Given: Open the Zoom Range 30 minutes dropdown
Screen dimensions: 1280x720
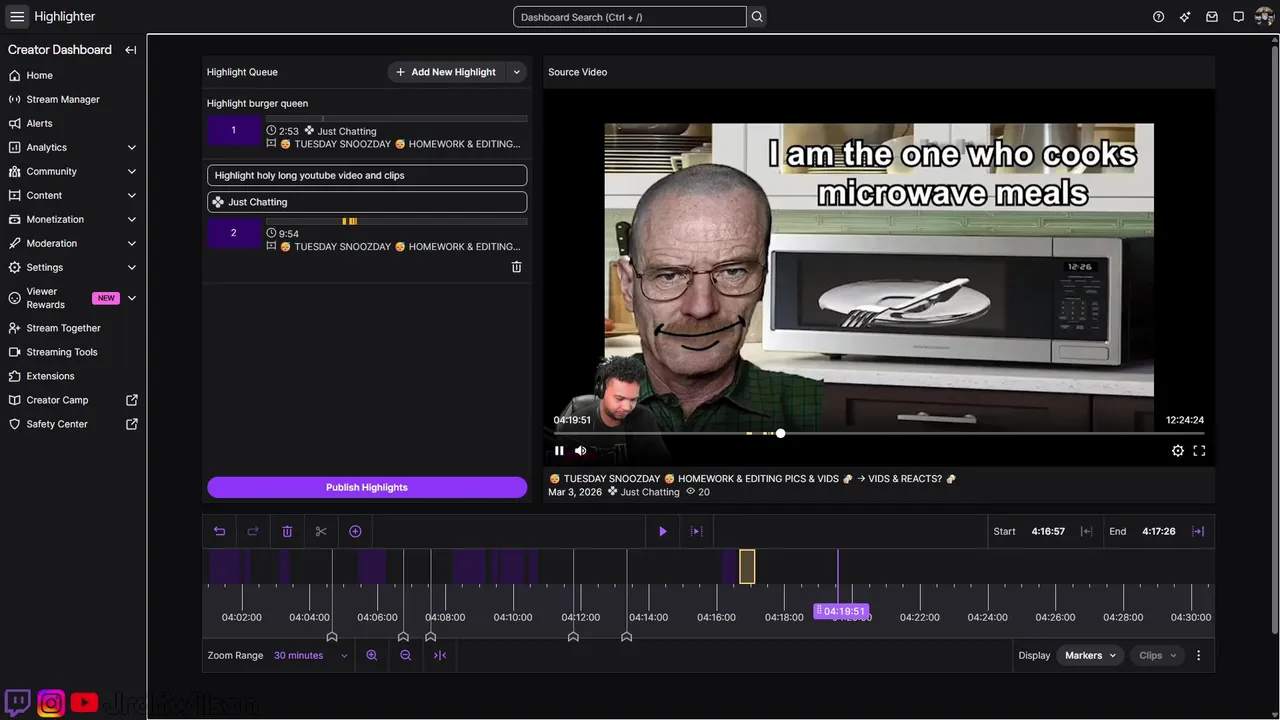Looking at the screenshot, I should pyautogui.click(x=311, y=655).
